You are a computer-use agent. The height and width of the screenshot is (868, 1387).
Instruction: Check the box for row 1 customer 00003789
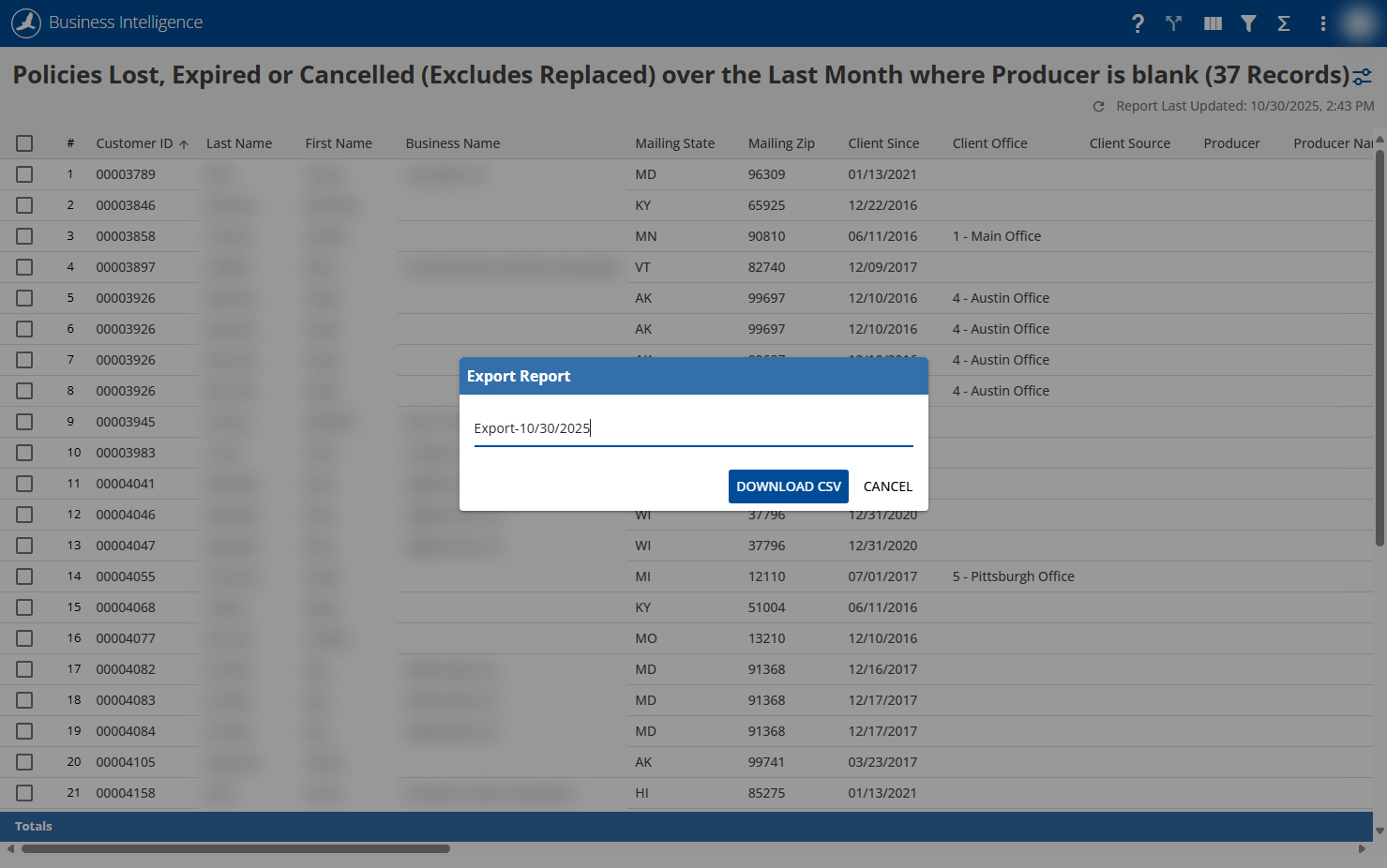click(x=24, y=174)
